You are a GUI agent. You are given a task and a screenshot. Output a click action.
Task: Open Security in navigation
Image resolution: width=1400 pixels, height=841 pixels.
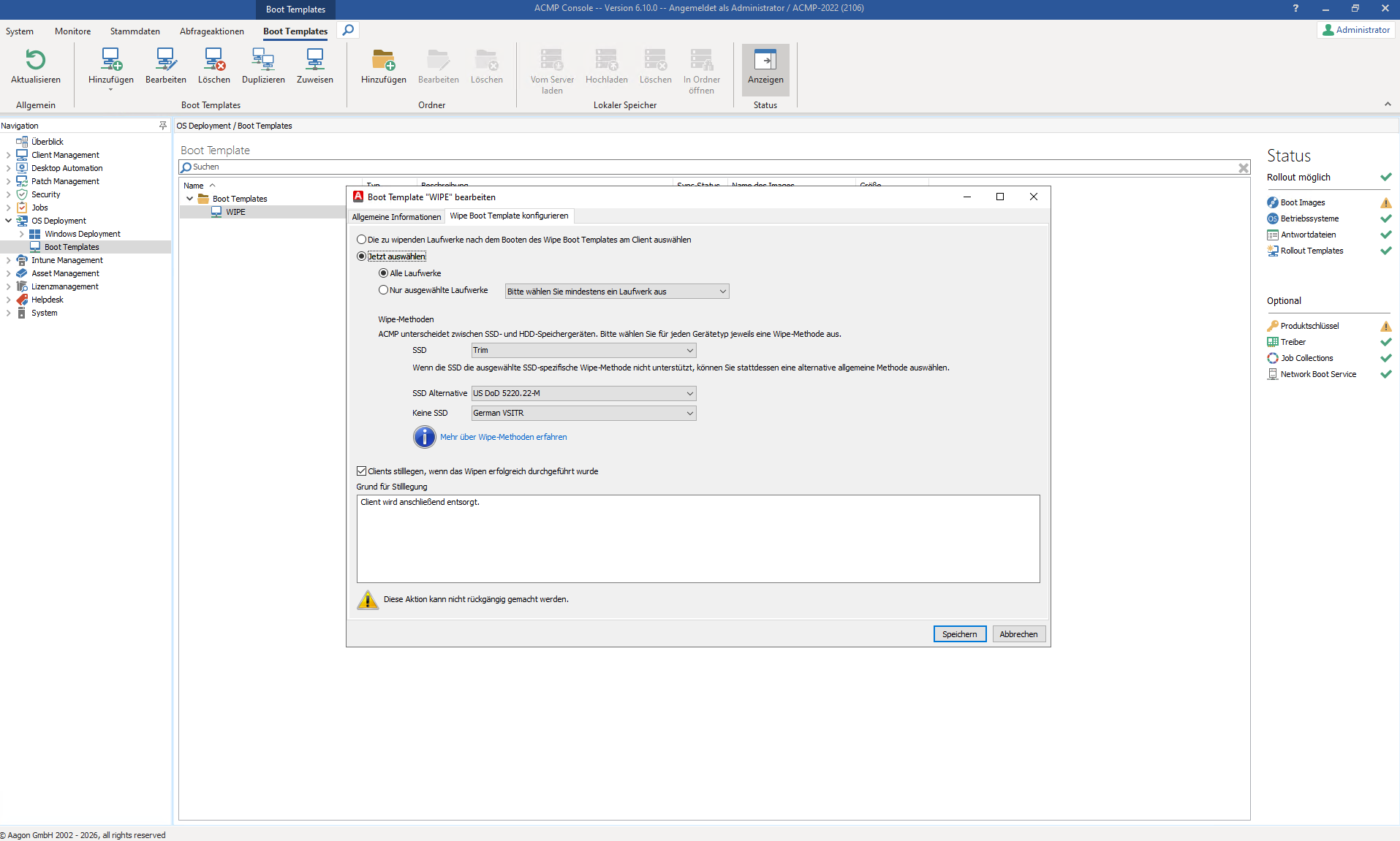45,194
